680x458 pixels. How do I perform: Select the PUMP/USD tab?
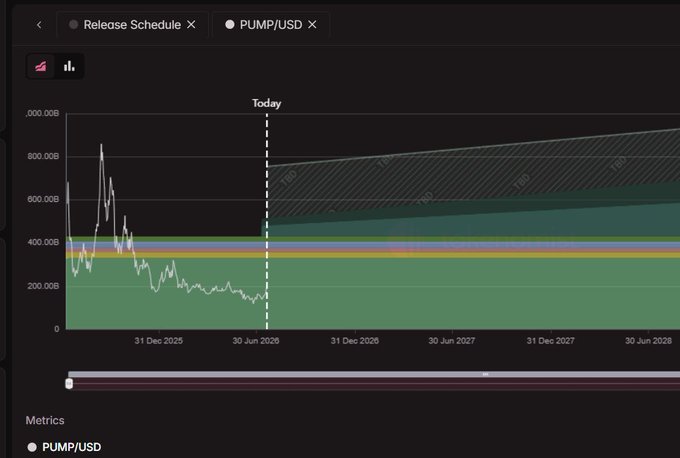point(271,25)
